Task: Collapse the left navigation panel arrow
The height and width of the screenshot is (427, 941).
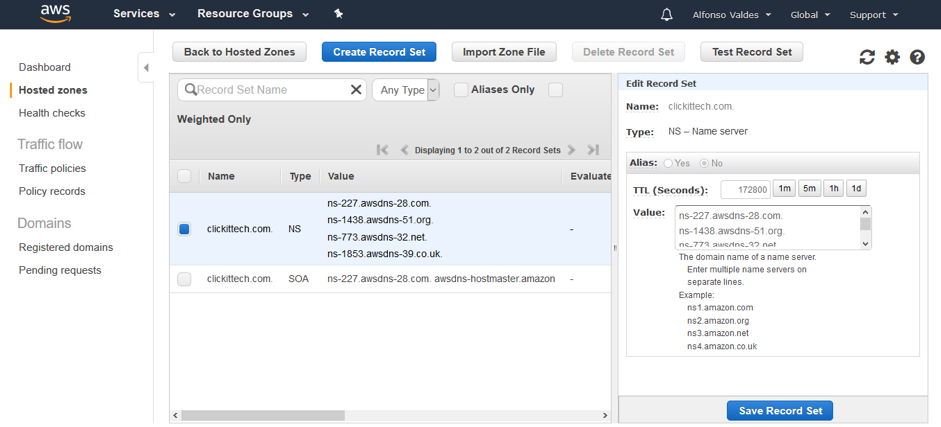Action: [146, 68]
